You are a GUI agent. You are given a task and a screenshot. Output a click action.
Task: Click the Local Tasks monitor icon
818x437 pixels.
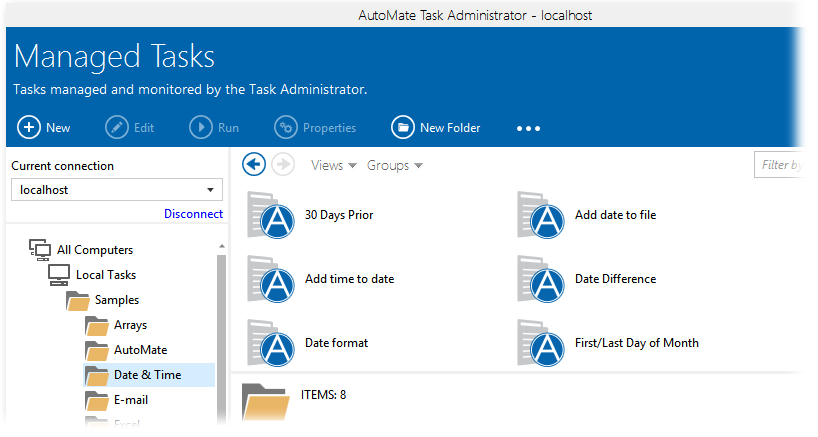(x=59, y=275)
